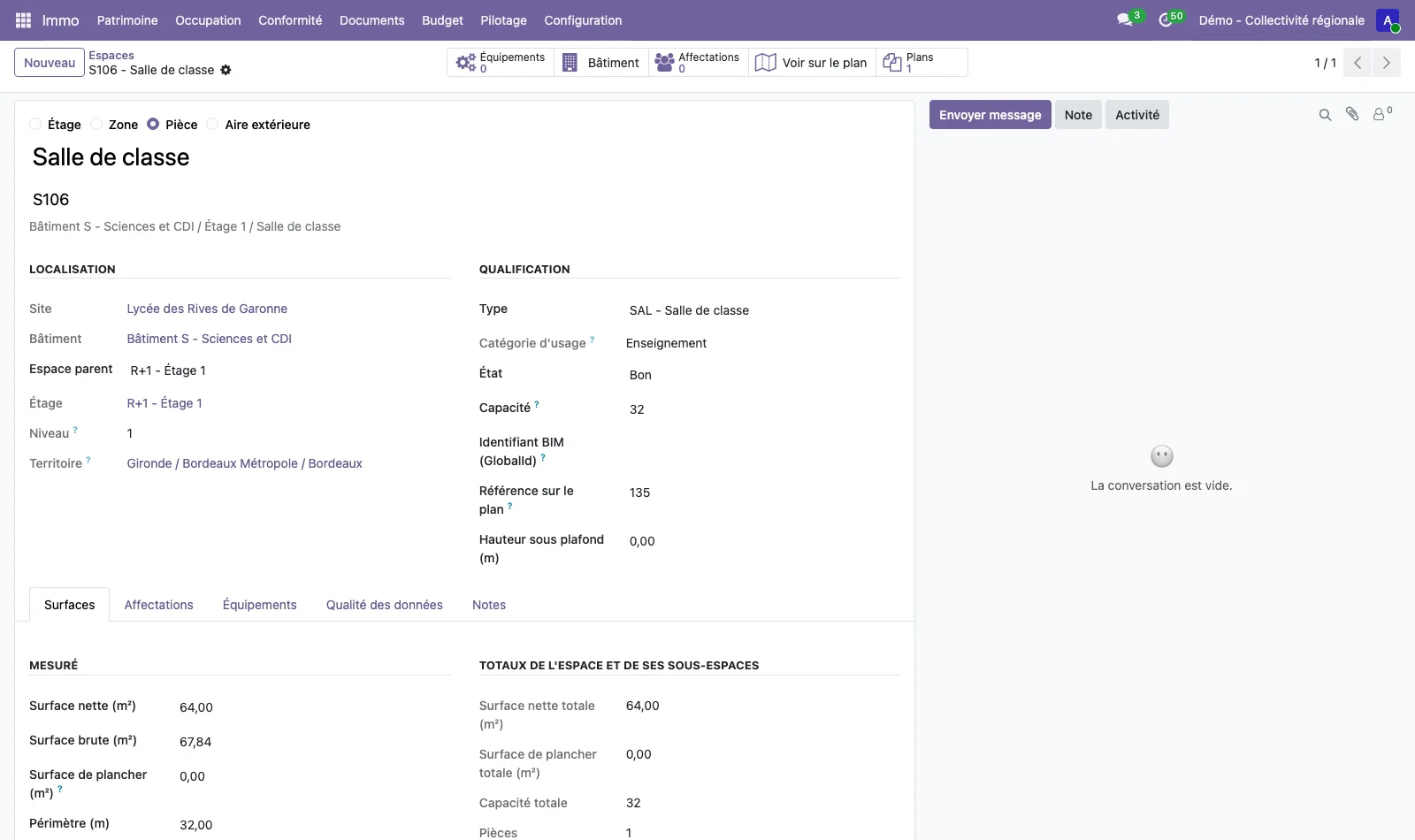1415x840 pixels.
Task: Attach a file with the paperclip icon
Action: coord(1352,114)
